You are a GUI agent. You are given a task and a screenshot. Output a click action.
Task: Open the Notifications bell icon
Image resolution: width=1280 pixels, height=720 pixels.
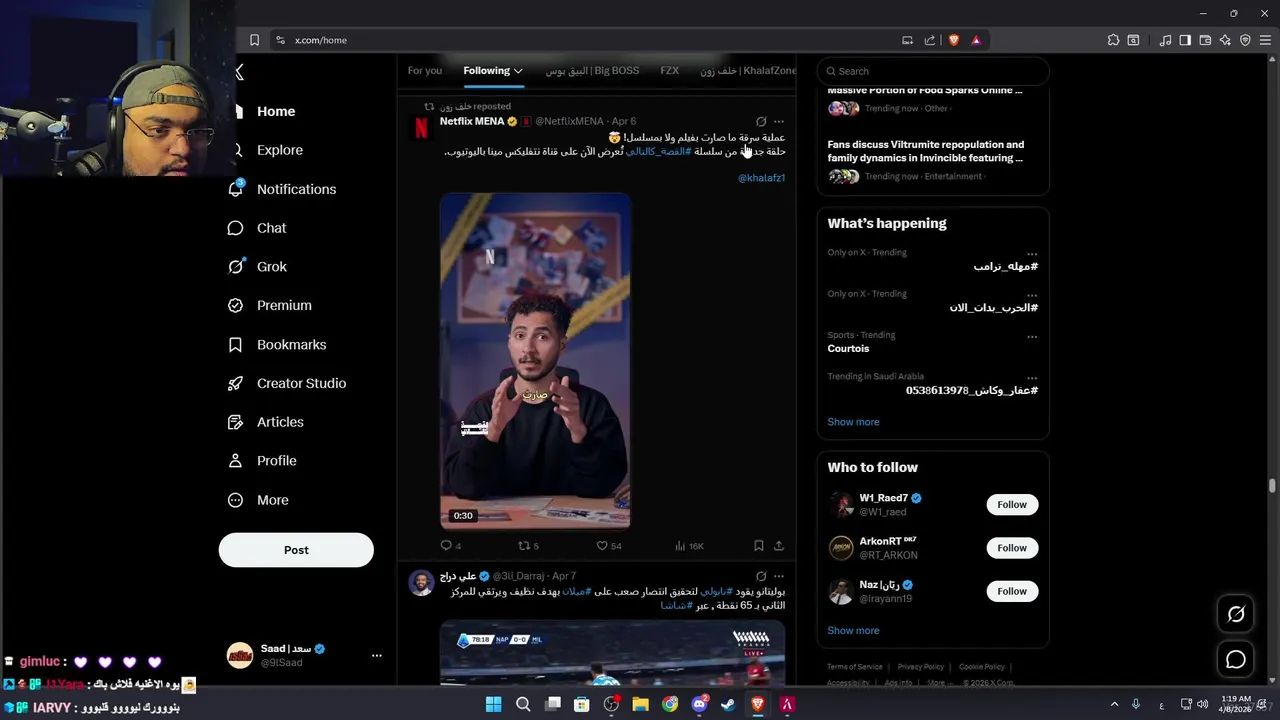tap(236, 188)
